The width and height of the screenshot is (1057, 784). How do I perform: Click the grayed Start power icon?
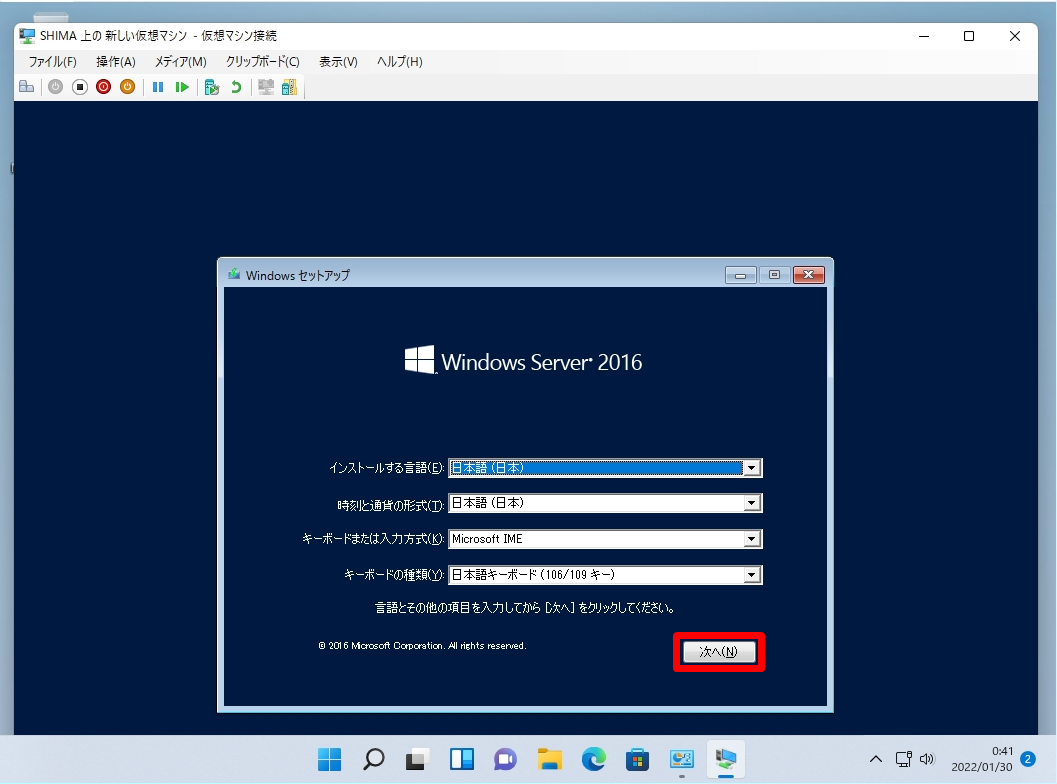pos(55,87)
